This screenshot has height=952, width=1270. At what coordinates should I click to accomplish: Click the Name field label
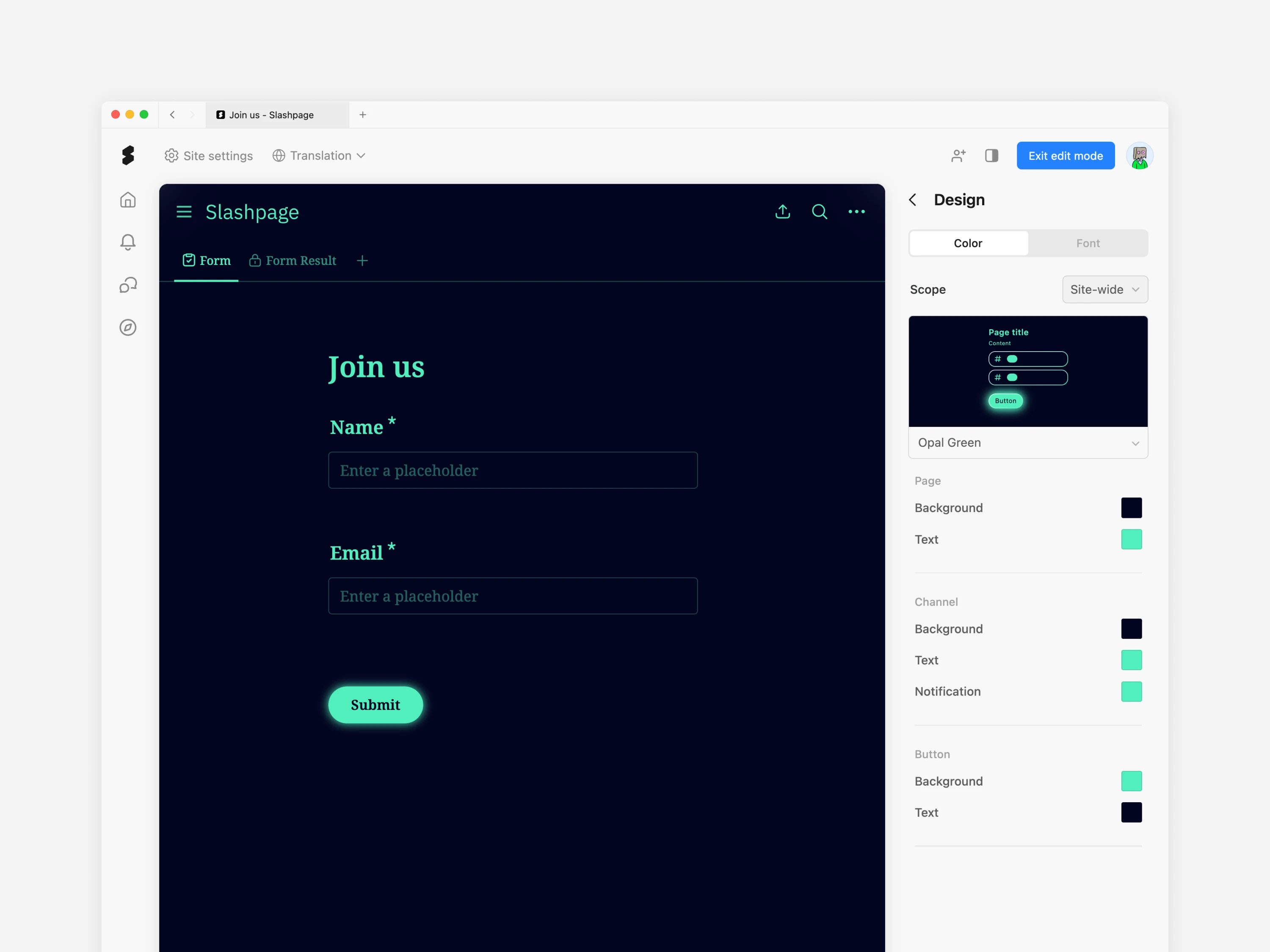[x=356, y=427]
